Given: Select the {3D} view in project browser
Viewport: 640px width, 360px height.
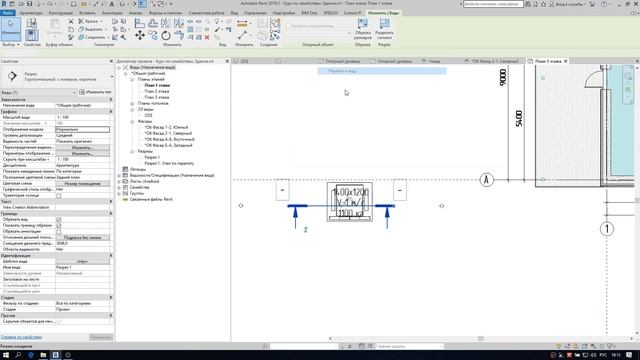Looking at the screenshot, I should pyautogui.click(x=148, y=116).
